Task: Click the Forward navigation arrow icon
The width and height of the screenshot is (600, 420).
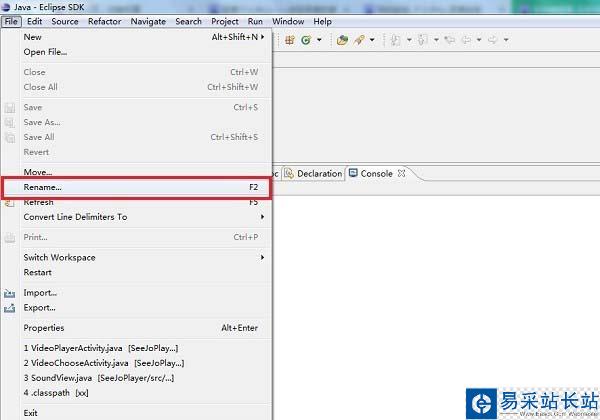Action: (493, 40)
